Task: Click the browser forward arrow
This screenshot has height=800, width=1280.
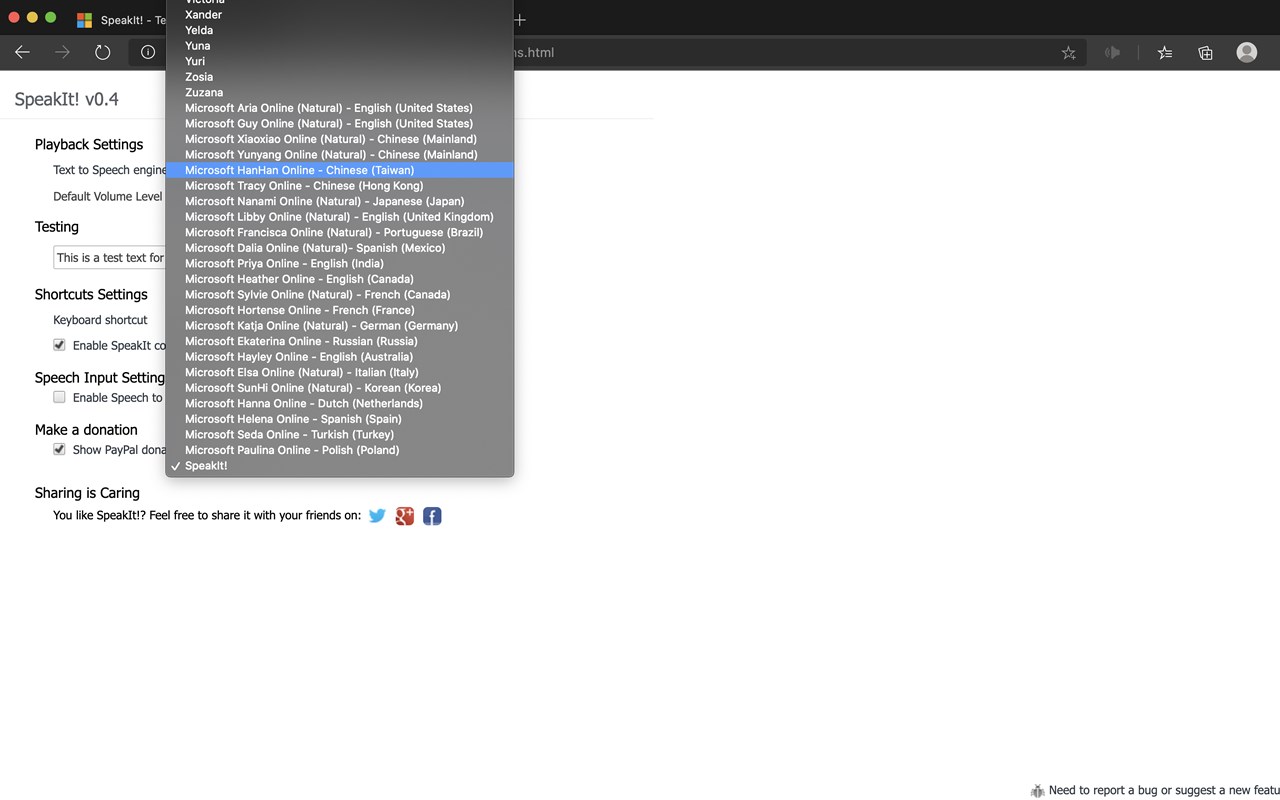Action: point(62,52)
